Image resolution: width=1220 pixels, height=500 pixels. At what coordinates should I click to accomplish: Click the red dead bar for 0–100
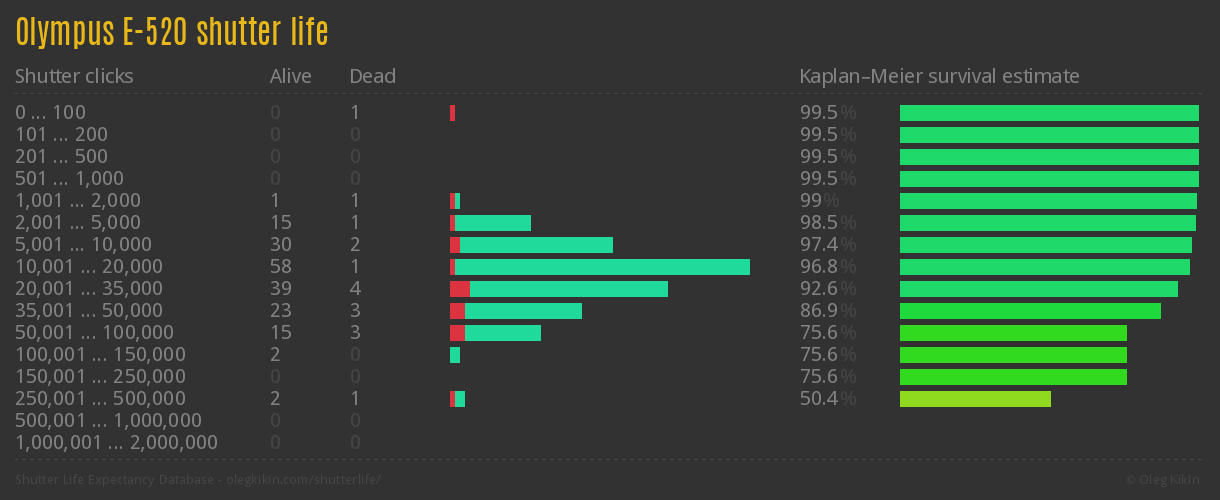click(452, 113)
